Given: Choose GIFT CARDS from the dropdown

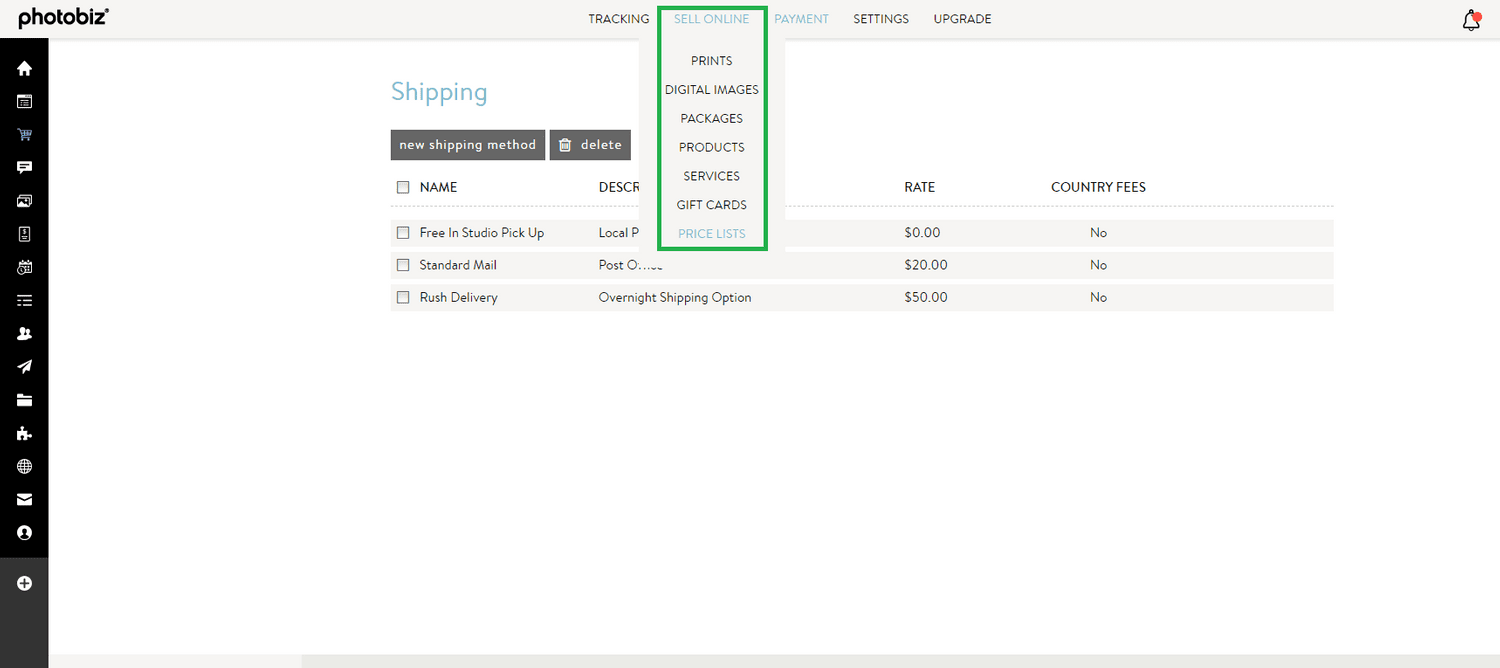Looking at the screenshot, I should pos(712,205).
